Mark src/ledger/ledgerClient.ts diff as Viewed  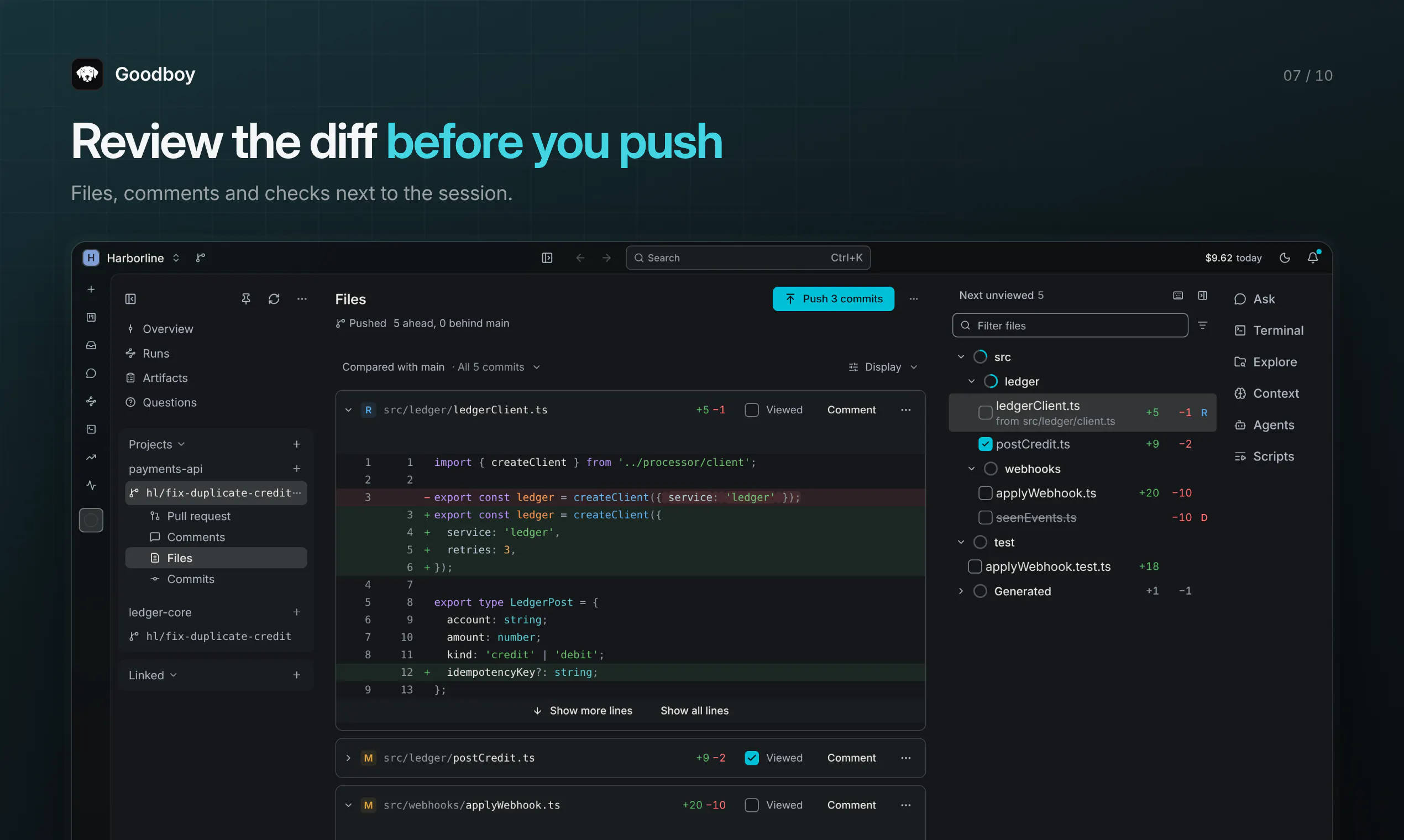(751, 410)
